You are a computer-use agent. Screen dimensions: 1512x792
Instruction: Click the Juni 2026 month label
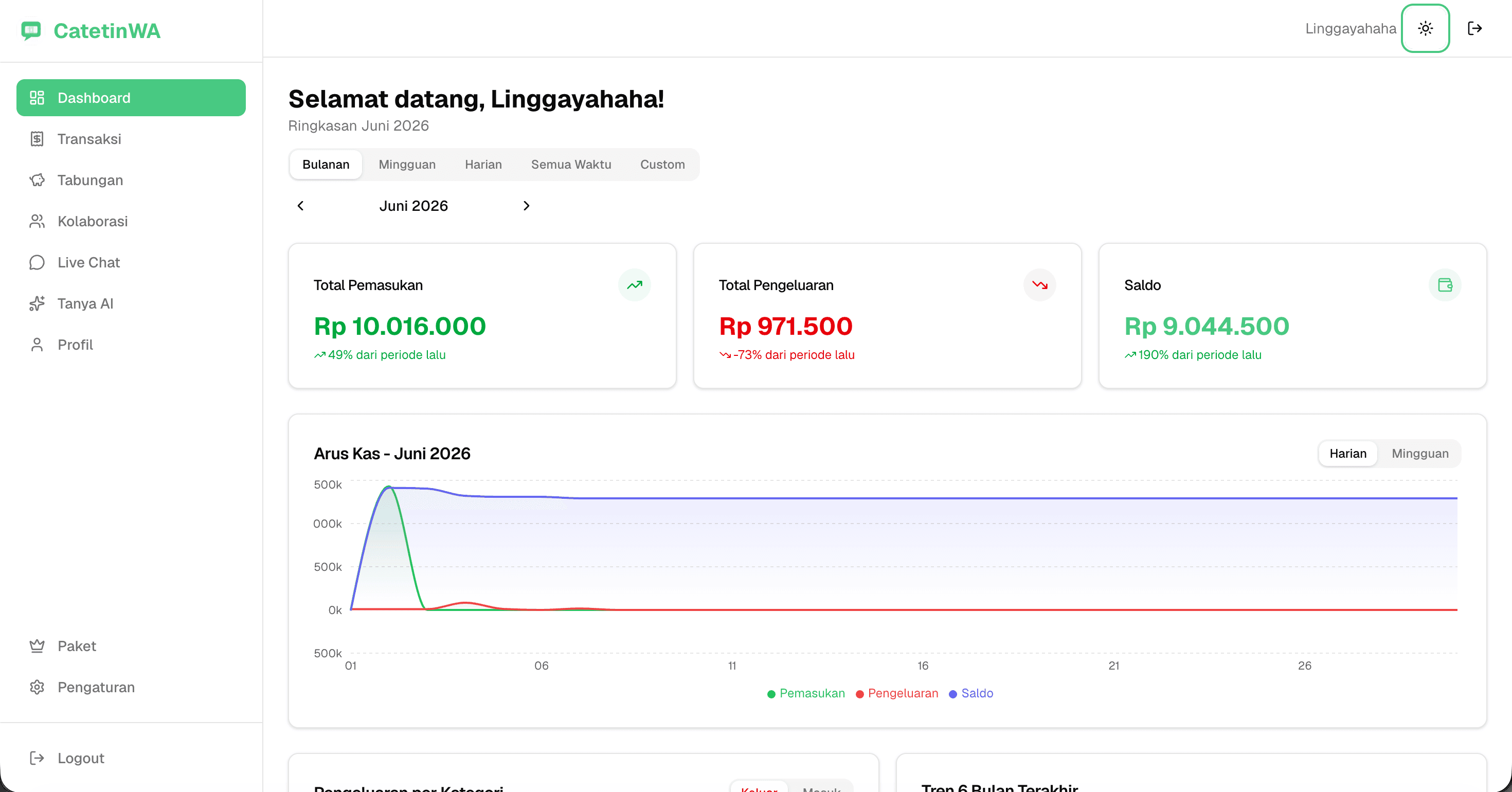(413, 206)
